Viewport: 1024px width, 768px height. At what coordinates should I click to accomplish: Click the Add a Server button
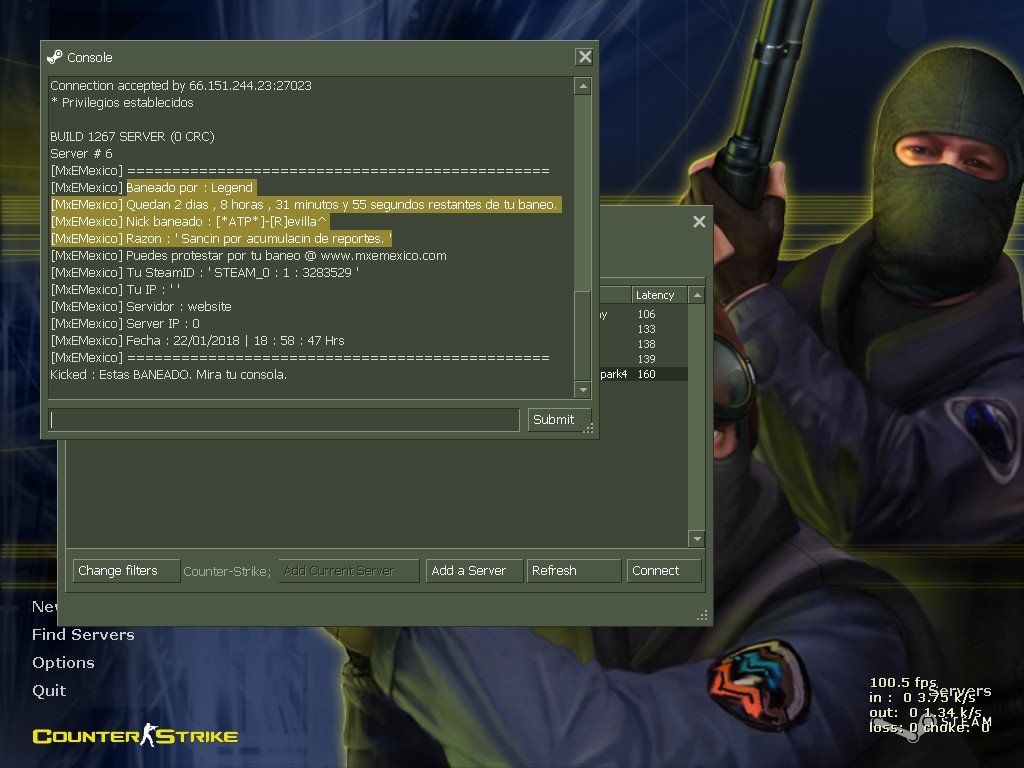click(474, 571)
